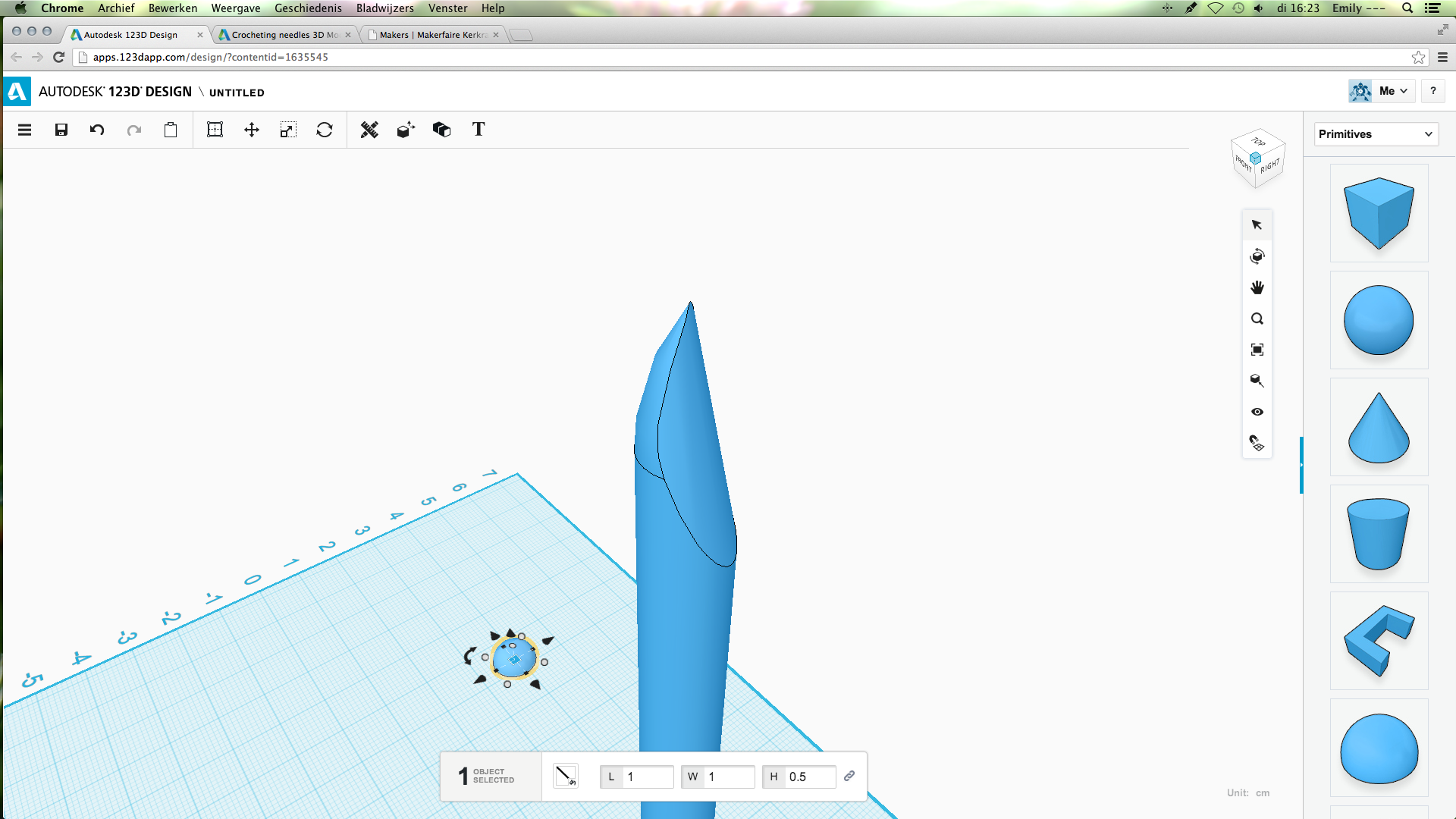Activate the Orbit view tool

1257,256
